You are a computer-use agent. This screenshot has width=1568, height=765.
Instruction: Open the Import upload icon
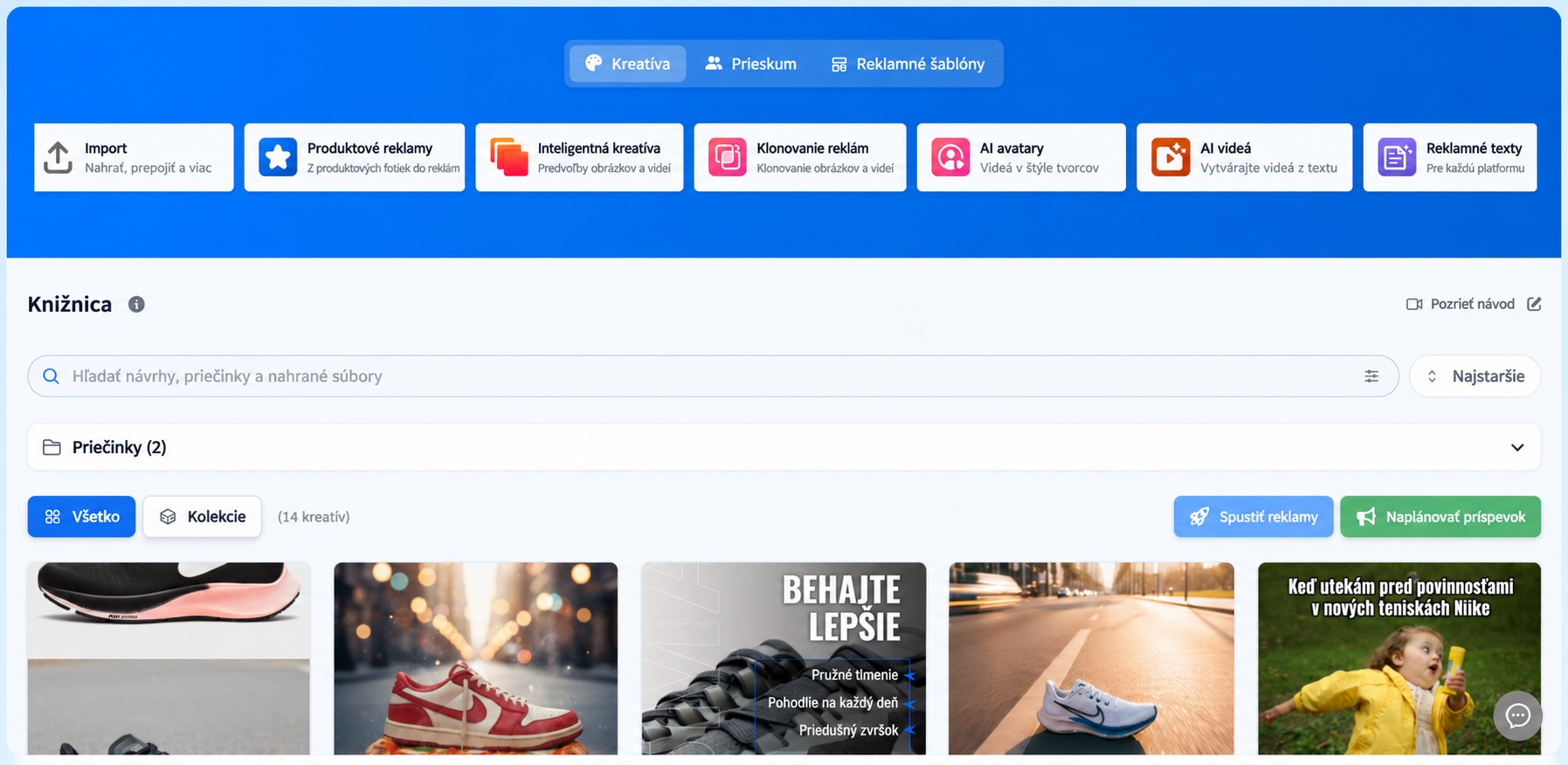[x=58, y=157]
